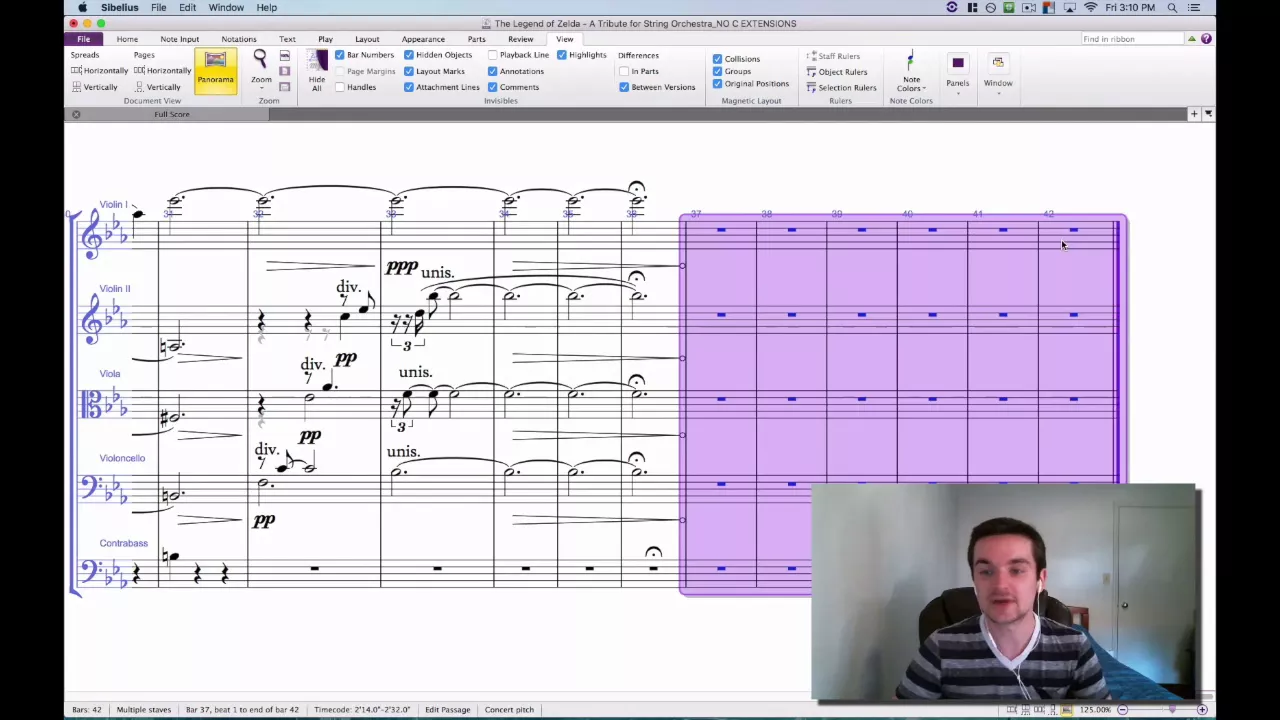Click the Window arrangement icon
1280x720 pixels.
pos(998,62)
